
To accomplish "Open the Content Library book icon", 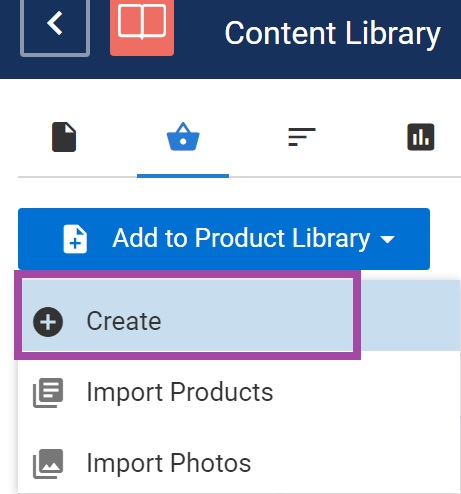I will (142, 27).
